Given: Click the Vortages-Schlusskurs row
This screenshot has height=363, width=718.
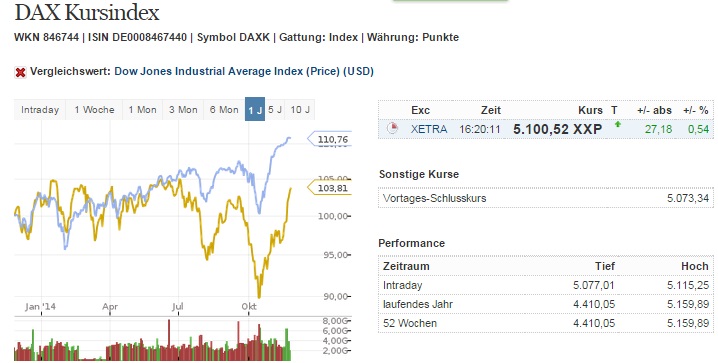Looking at the screenshot, I should (x=546, y=198).
